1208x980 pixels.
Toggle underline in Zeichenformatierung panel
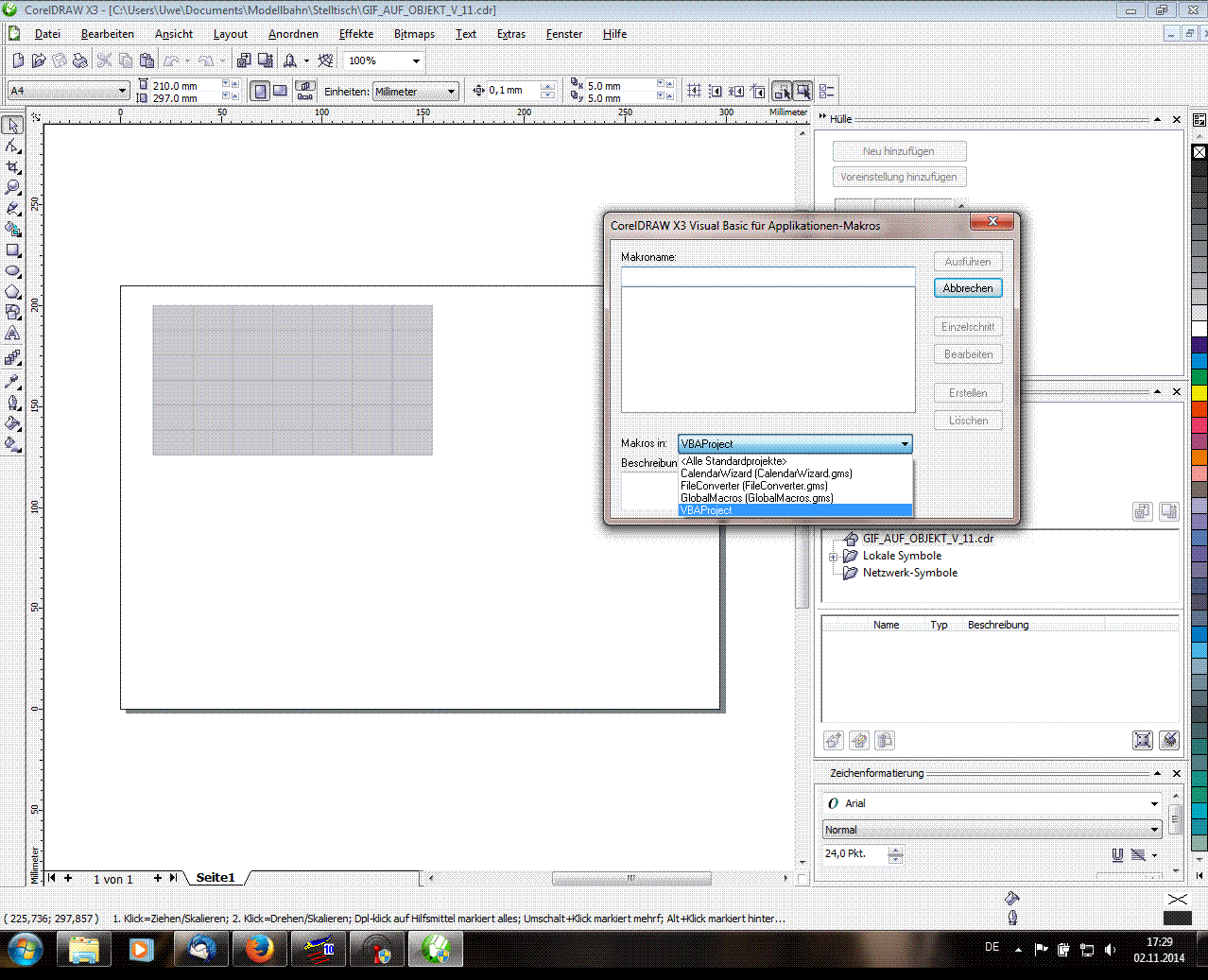[x=1117, y=854]
